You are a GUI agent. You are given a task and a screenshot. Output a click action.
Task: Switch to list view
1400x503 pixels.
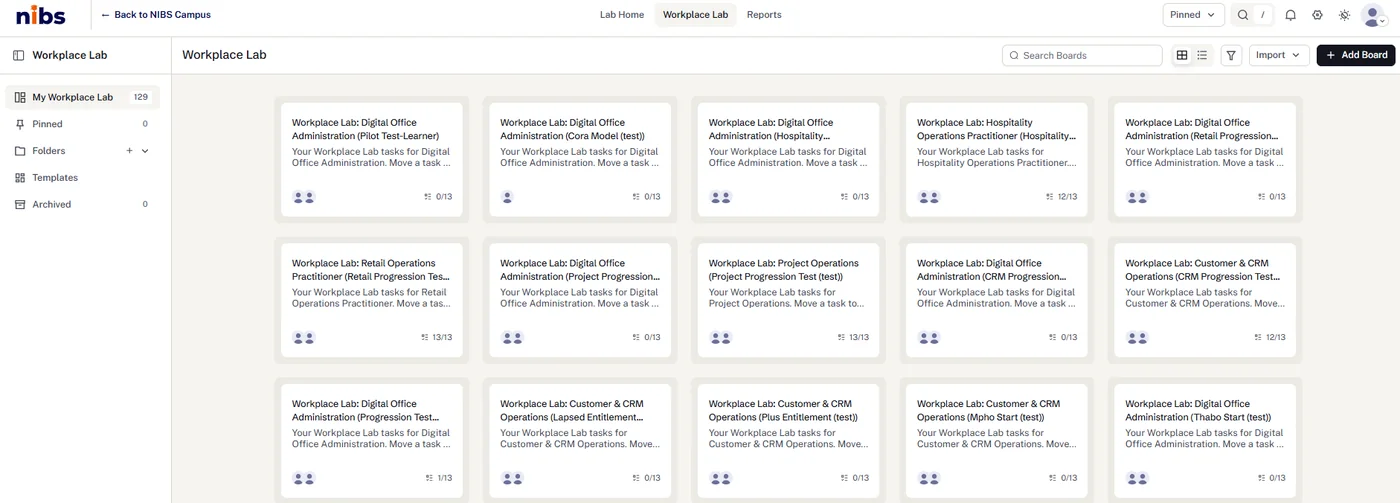coord(1202,55)
